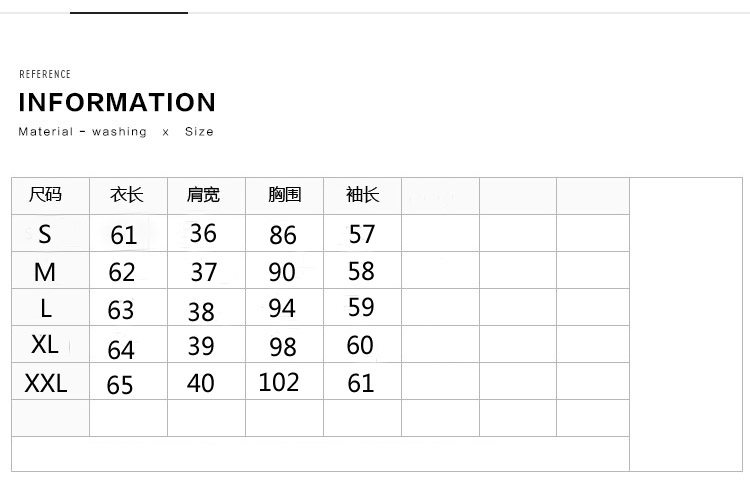This screenshot has width=750, height=484.
Task: Select the XL row label
Action: [45, 345]
